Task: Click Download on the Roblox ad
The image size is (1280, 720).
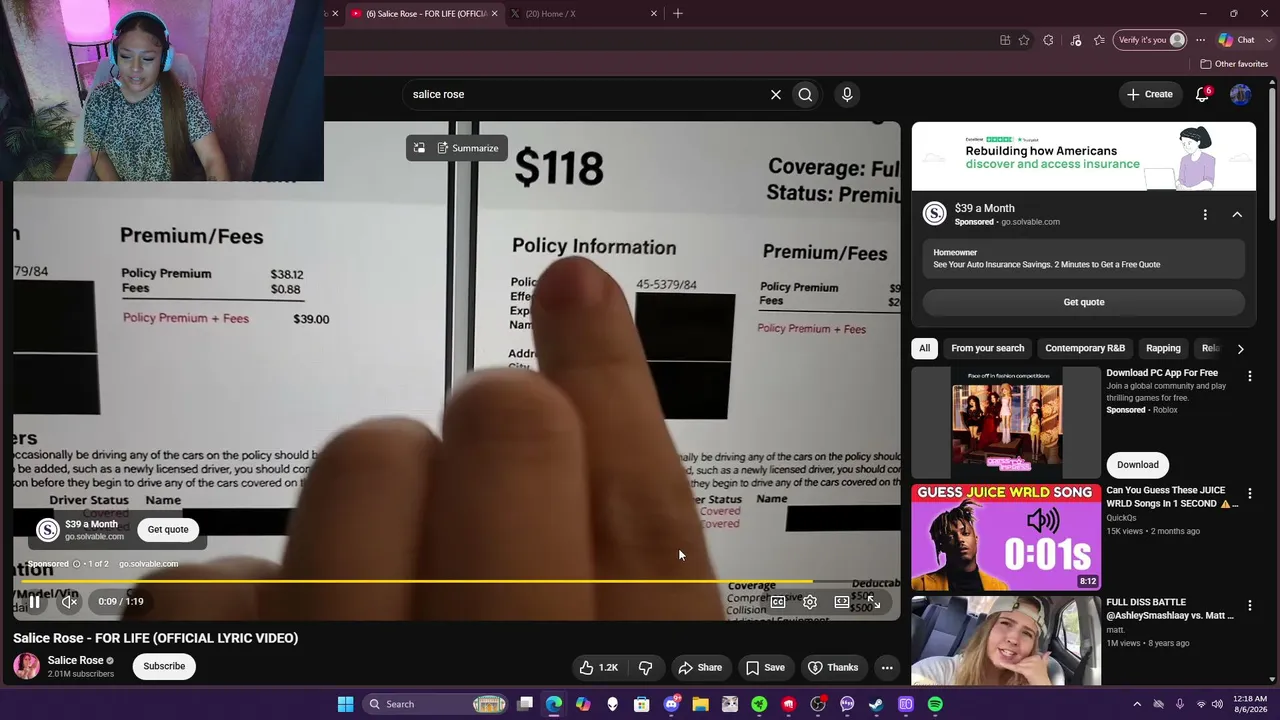Action: click(1138, 464)
